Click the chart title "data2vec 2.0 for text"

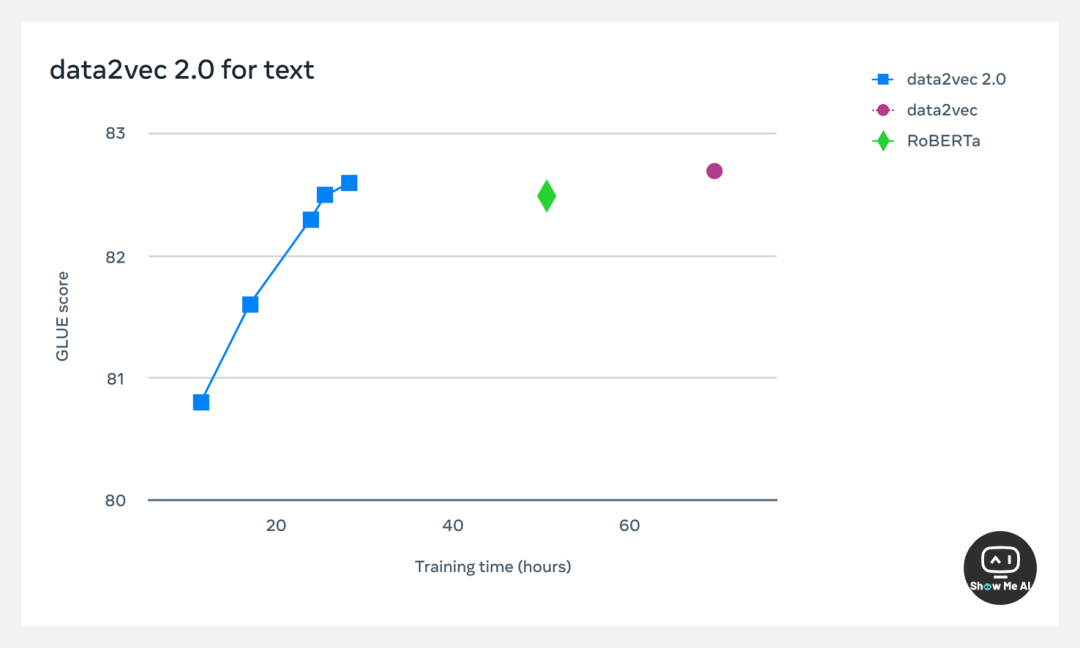(182, 70)
